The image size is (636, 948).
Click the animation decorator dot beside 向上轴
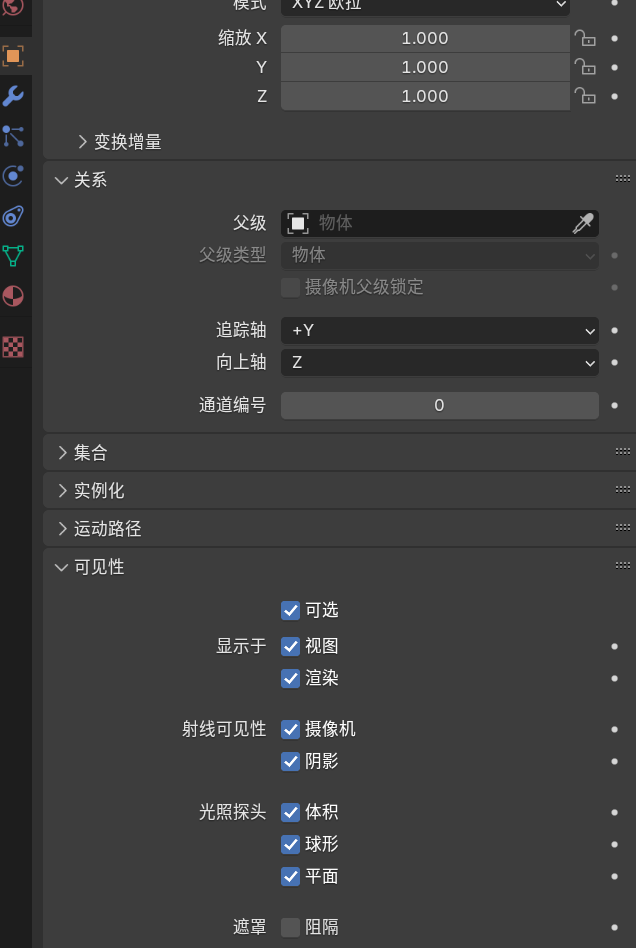point(615,363)
